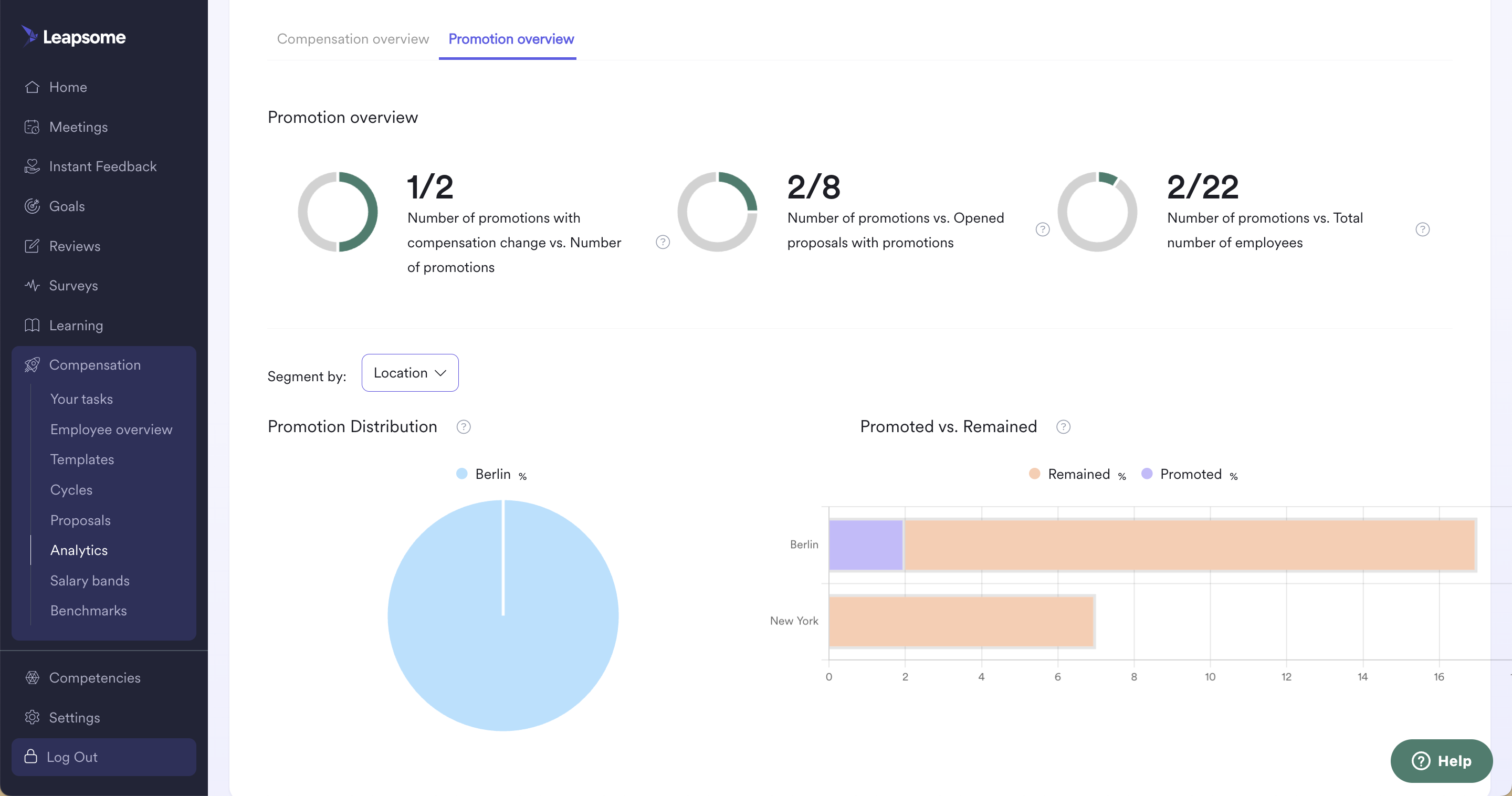Click the Surveys waveform icon

coord(32,286)
